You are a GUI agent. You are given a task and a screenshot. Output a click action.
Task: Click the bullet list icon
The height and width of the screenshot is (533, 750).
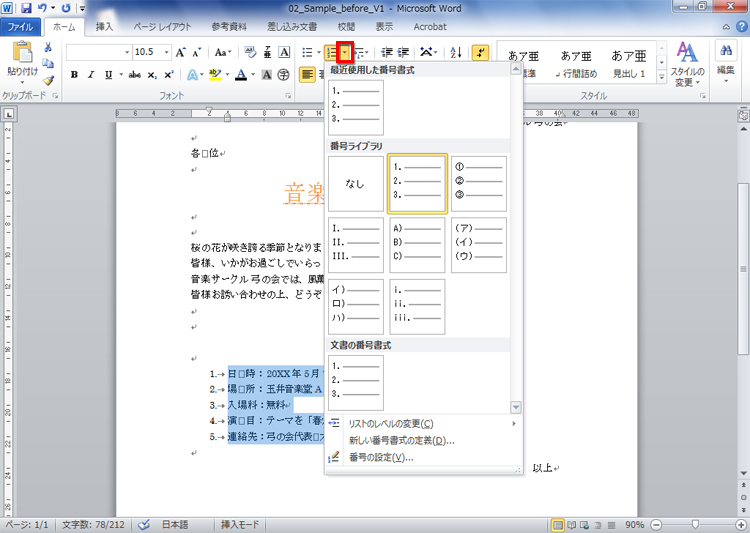307,52
